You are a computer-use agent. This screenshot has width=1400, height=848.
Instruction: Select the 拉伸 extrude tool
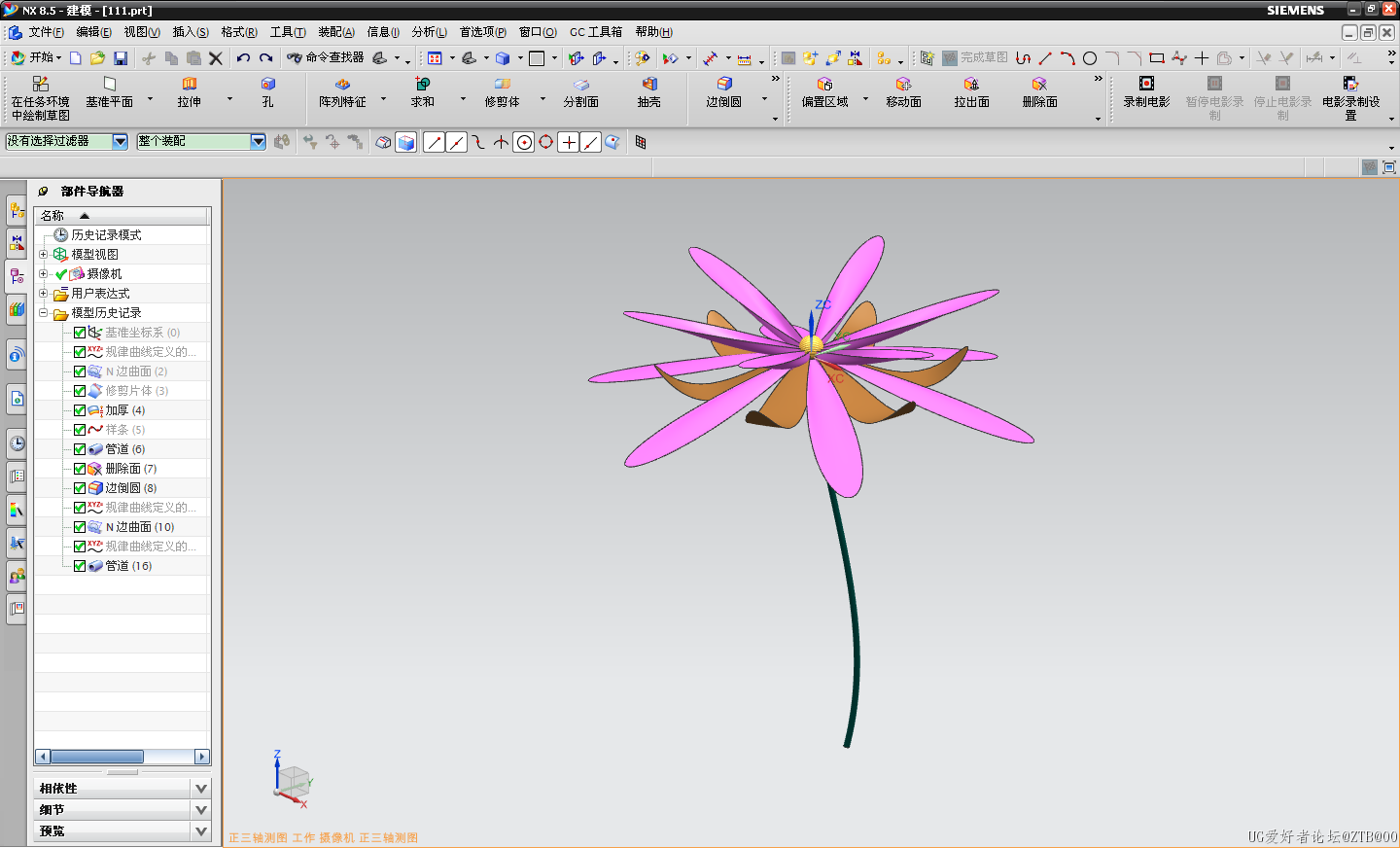[190, 93]
